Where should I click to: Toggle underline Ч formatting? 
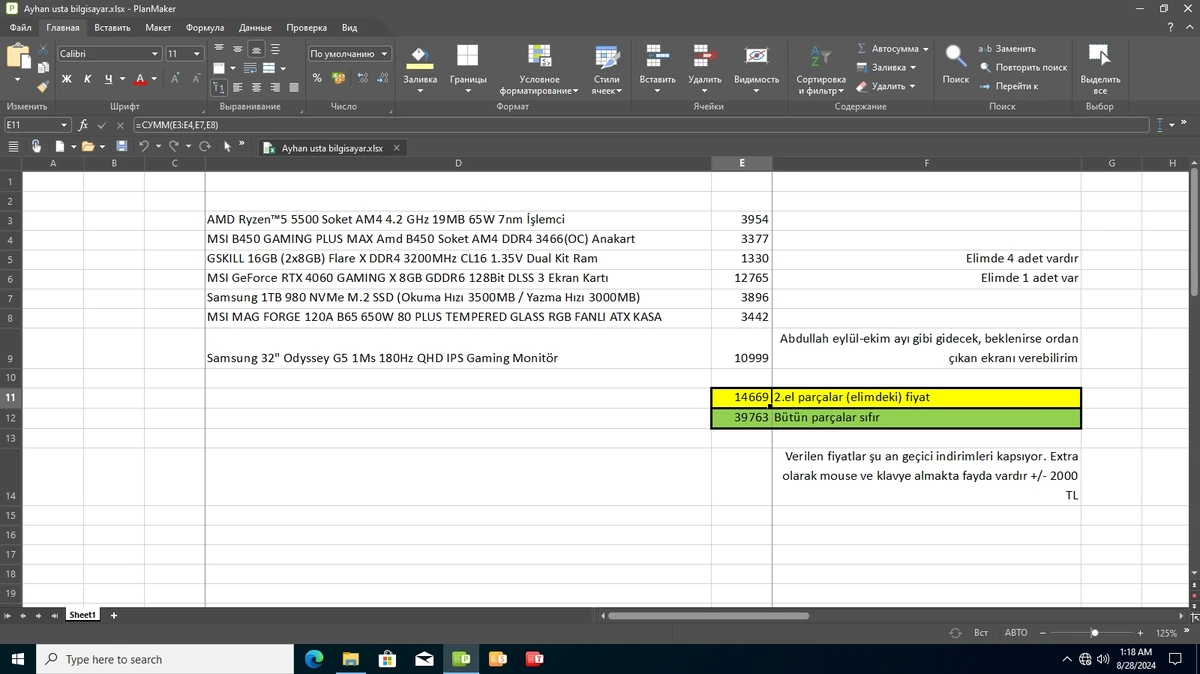coord(108,79)
